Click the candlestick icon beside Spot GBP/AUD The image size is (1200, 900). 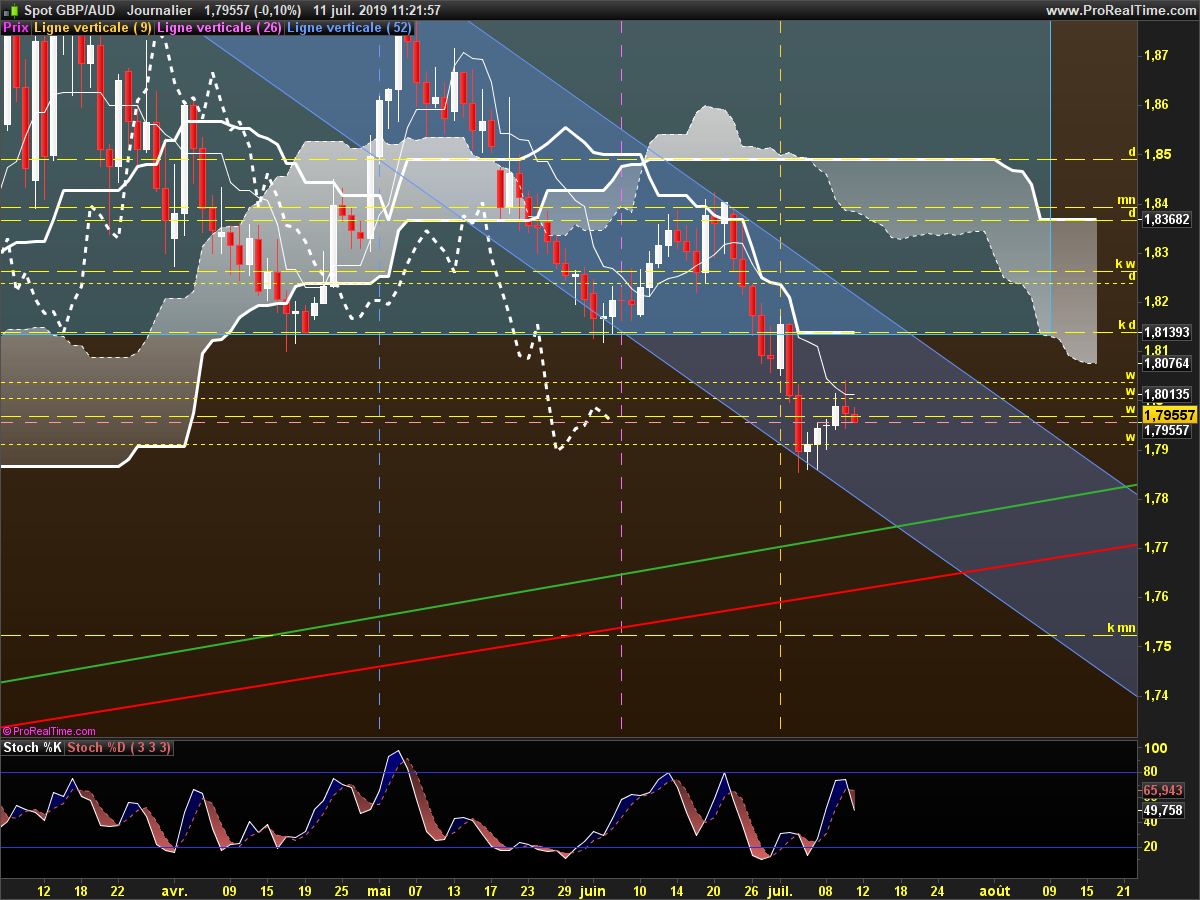[11, 10]
